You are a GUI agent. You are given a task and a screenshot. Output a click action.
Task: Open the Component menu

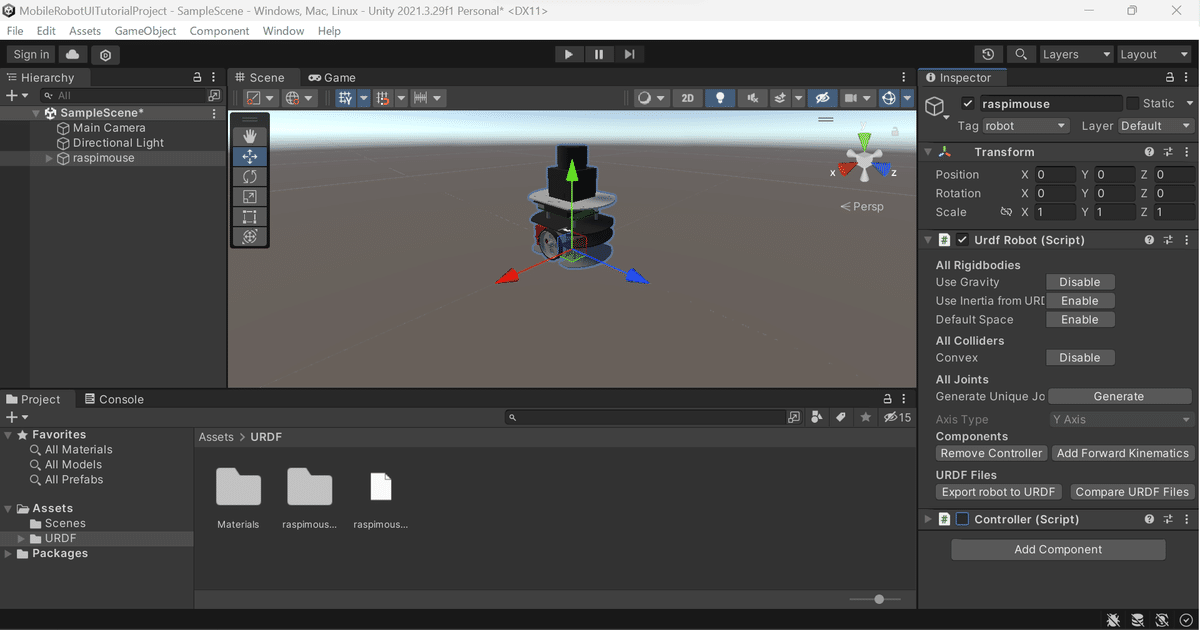(219, 31)
